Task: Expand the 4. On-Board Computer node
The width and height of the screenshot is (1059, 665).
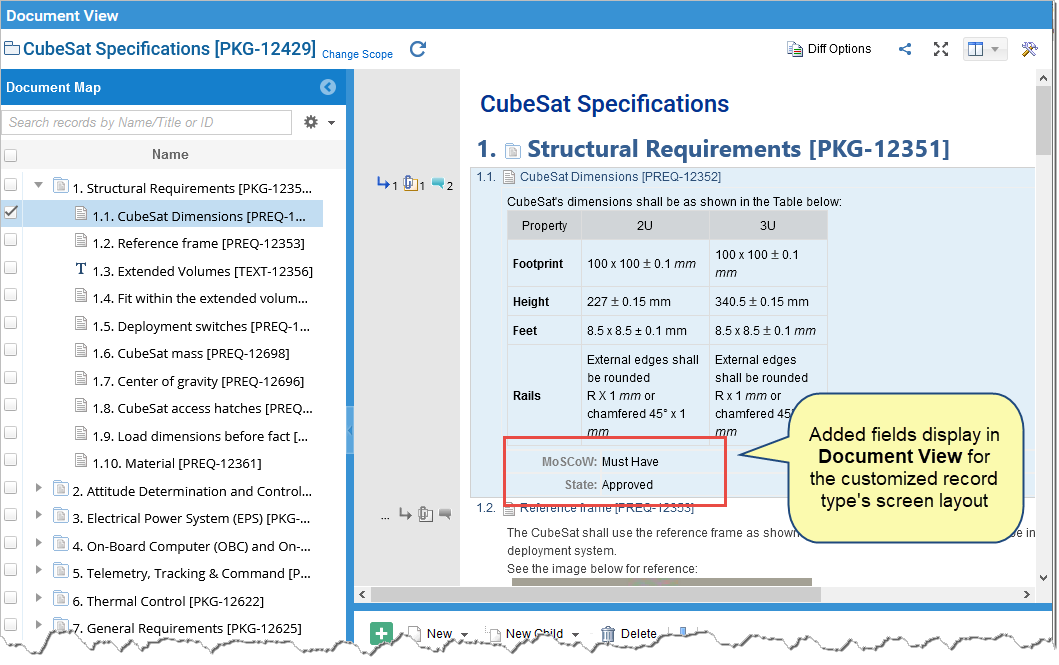Action: click(x=38, y=542)
